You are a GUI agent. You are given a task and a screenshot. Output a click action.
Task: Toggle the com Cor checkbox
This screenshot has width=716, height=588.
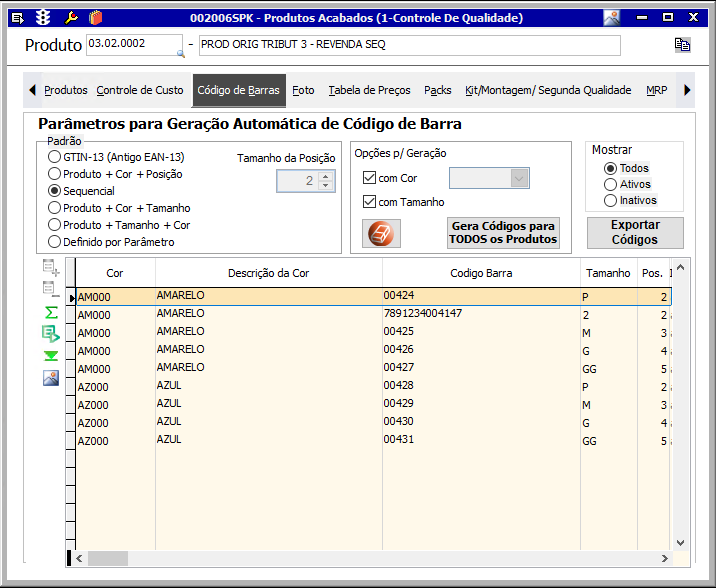coord(369,178)
